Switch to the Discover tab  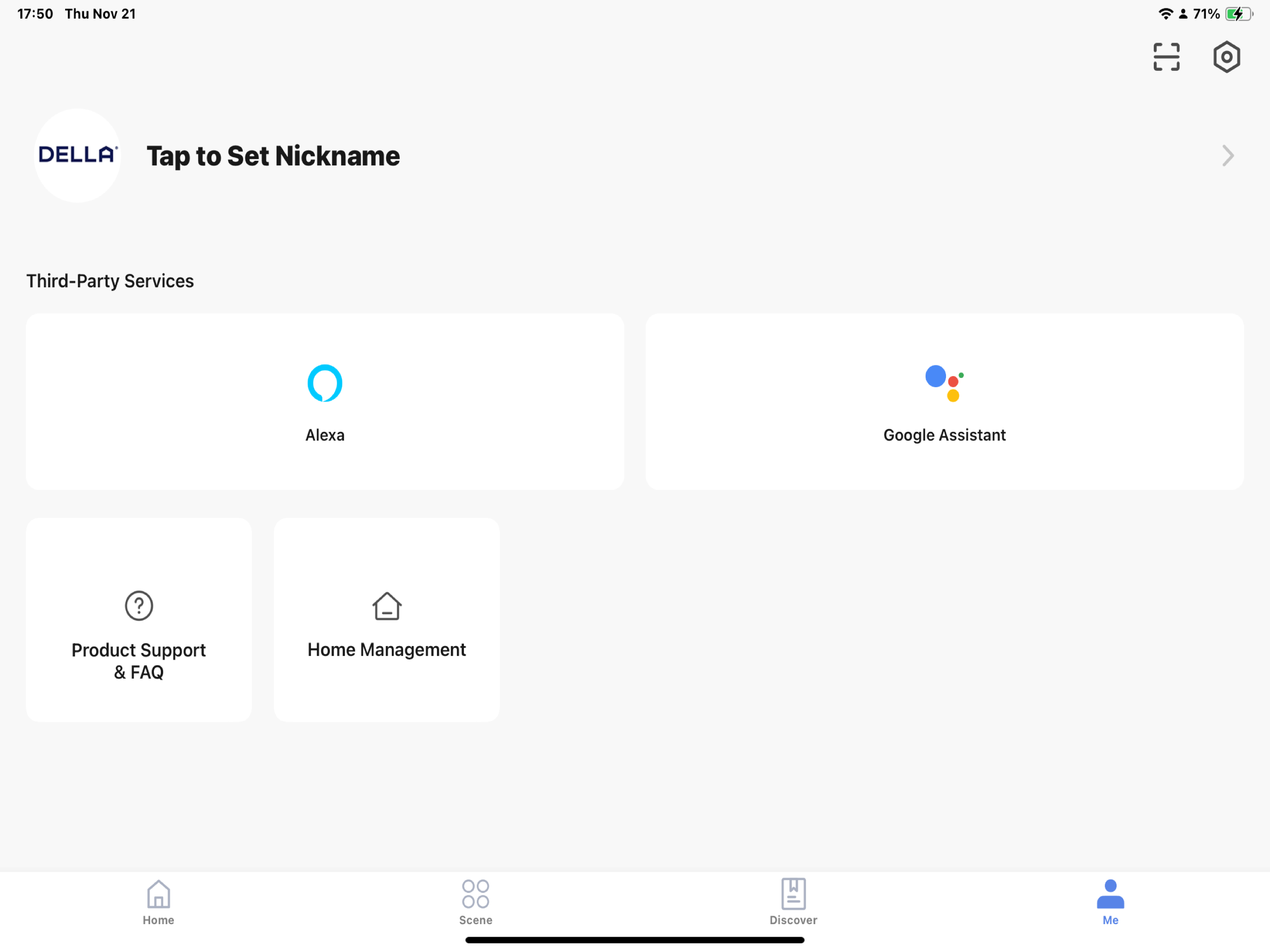click(794, 903)
